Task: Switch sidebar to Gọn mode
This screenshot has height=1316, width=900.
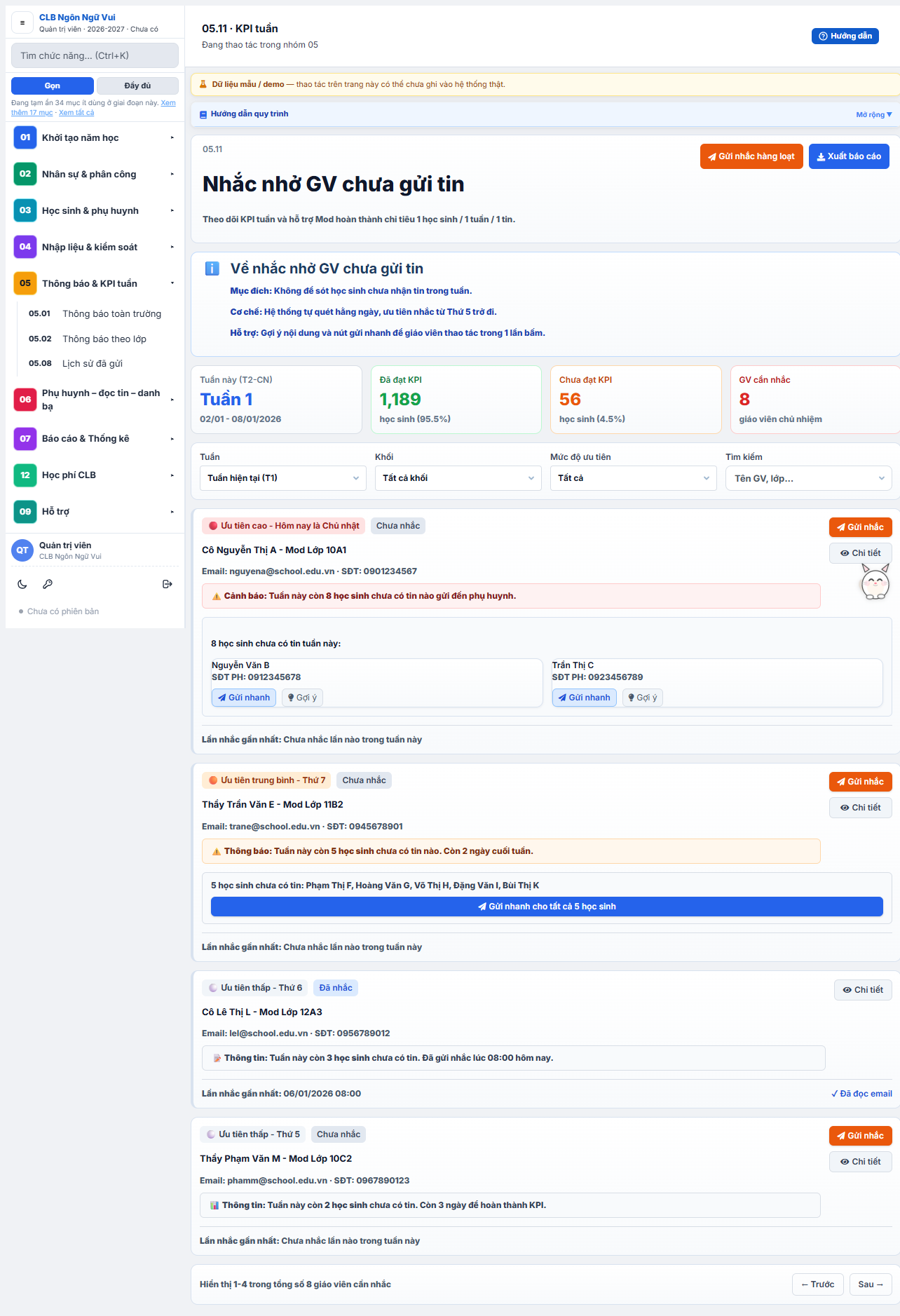Action: click(53, 86)
